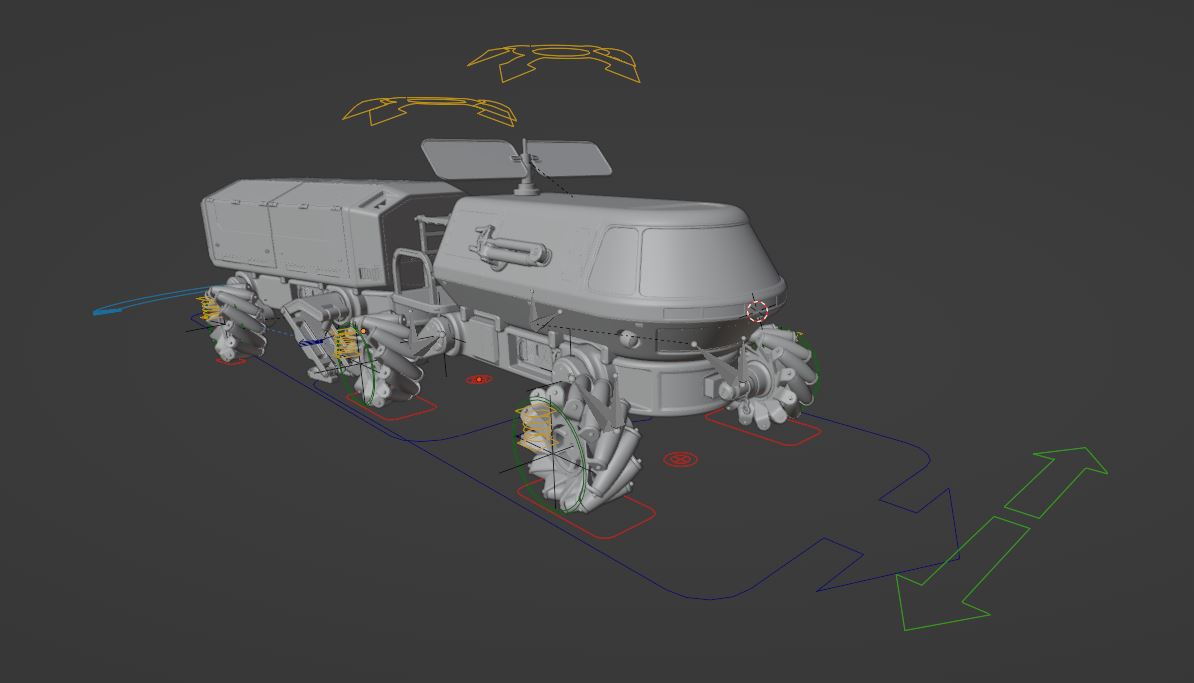Viewport: 1194px width, 683px height.
Task: Select the lower yellow rig control widget
Action: (x=430, y=111)
